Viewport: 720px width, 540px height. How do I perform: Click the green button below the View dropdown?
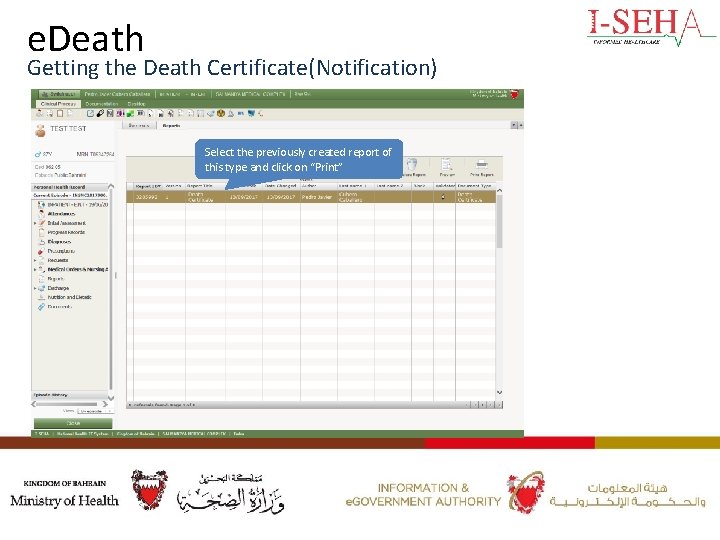(x=73, y=423)
